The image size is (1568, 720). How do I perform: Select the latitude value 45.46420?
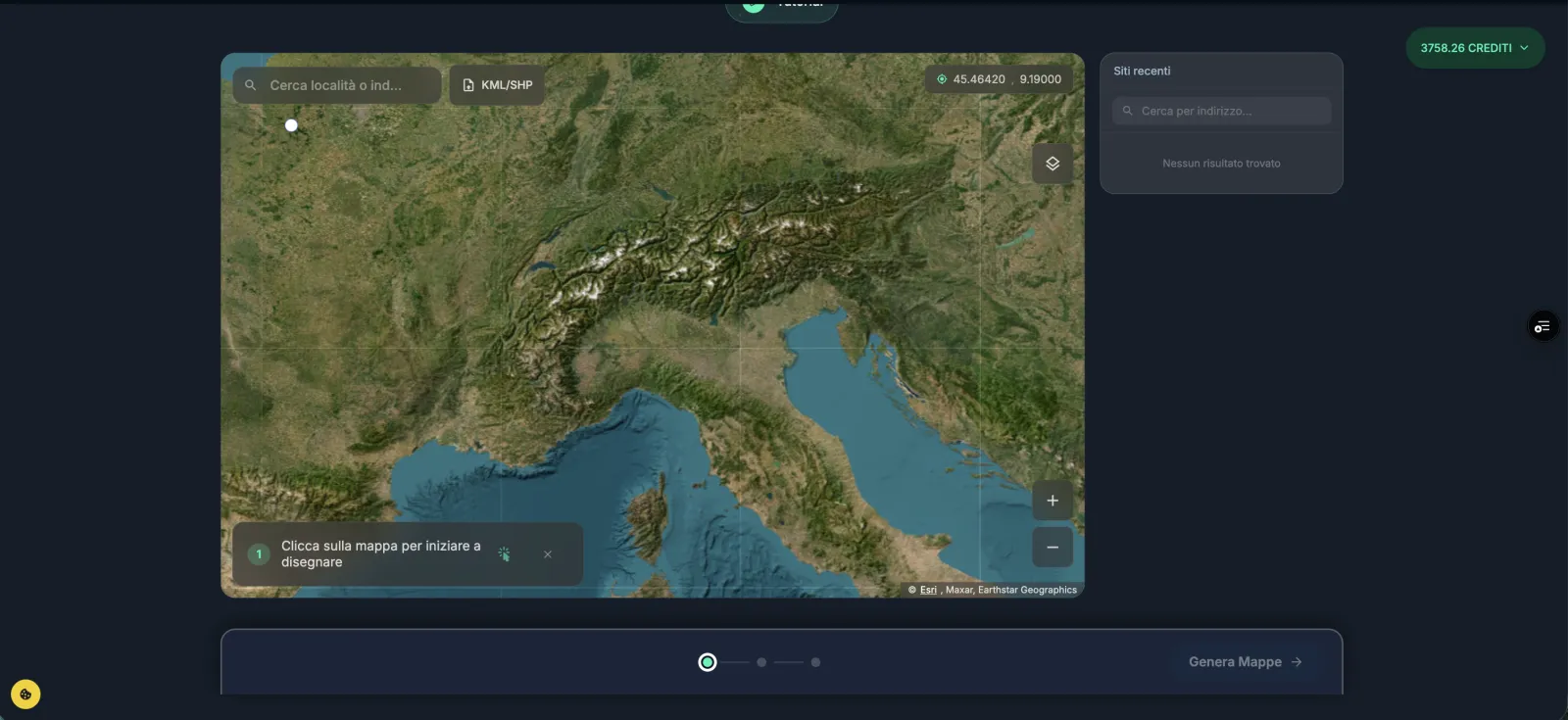(979, 79)
